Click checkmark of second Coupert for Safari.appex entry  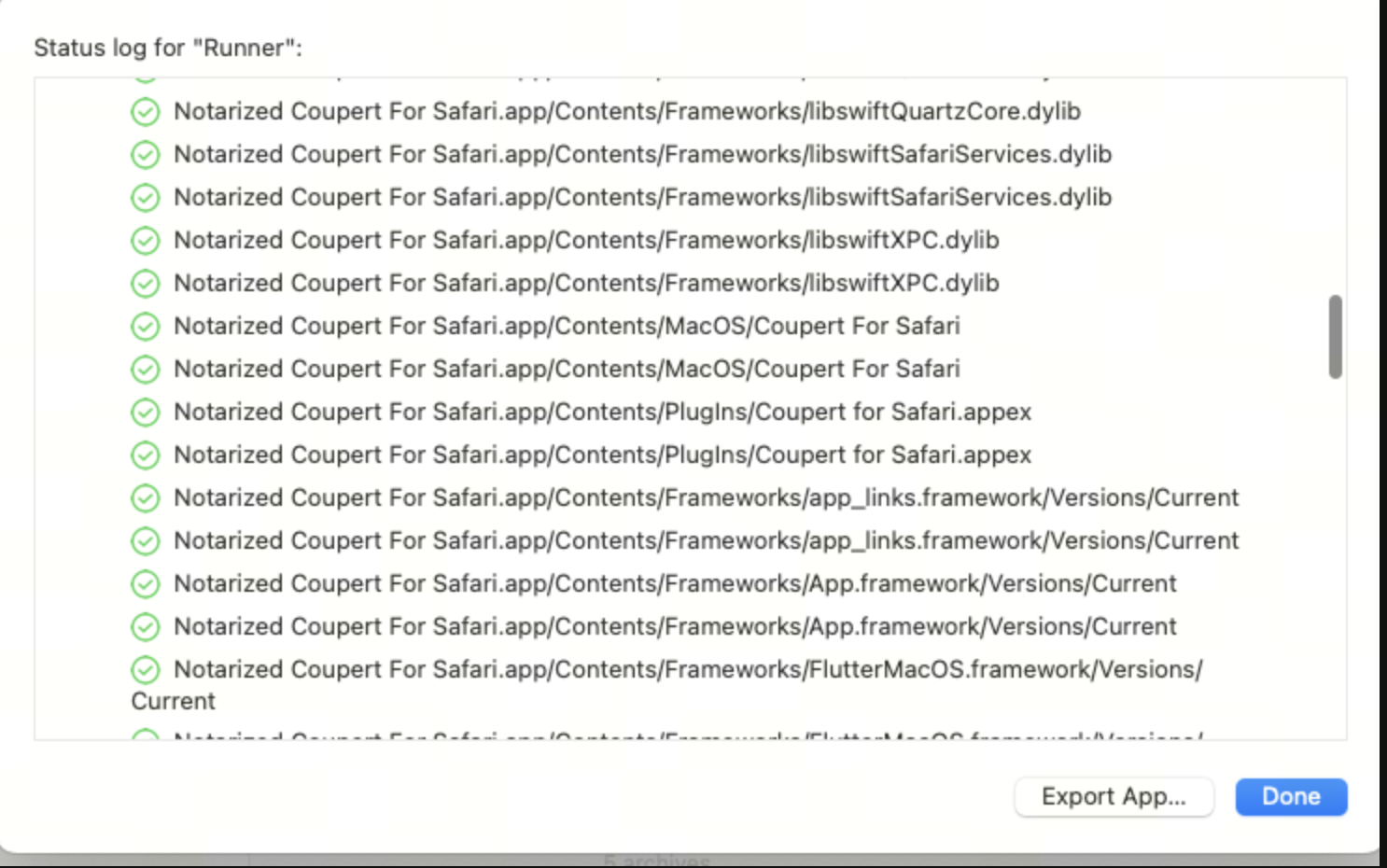click(x=145, y=455)
